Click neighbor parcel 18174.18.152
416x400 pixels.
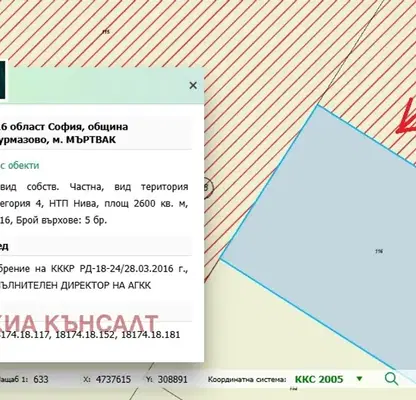86,335
